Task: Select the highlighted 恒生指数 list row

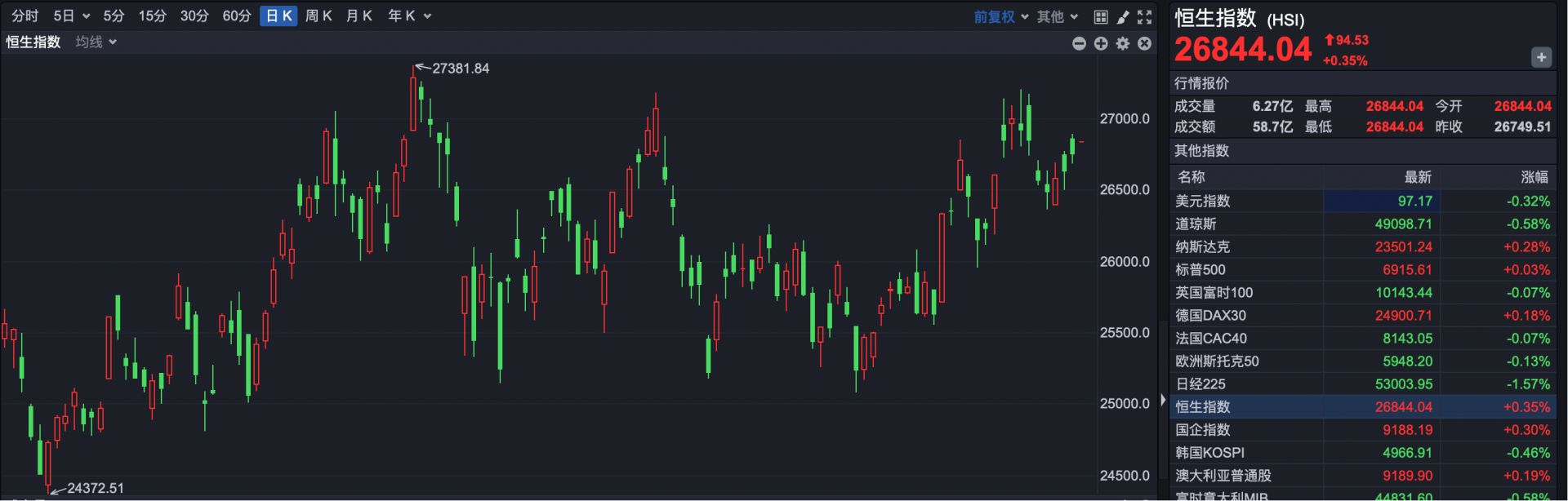Action: pos(1363,406)
